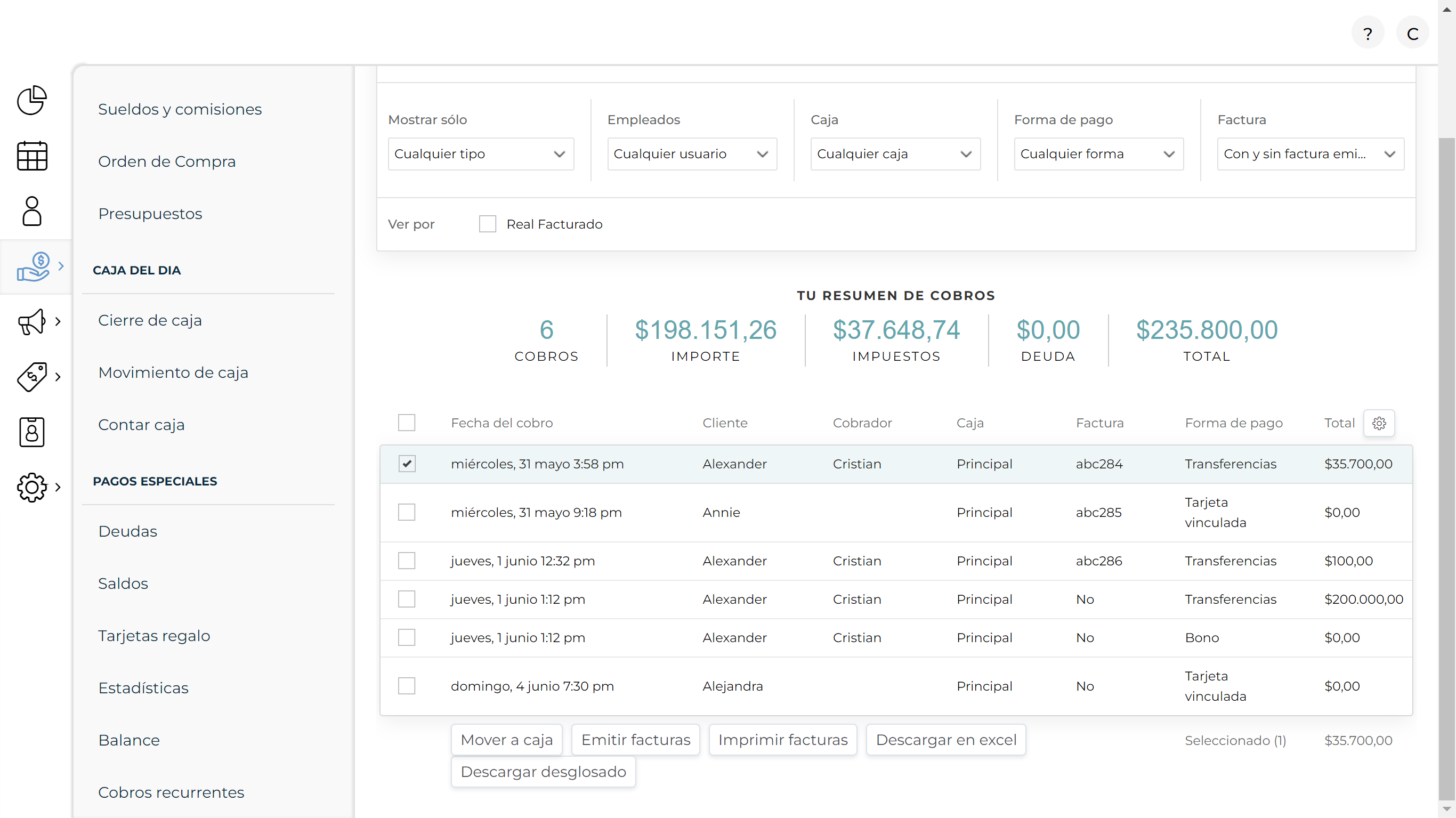
Task: Click the scrollbar up arrow
Action: click(x=1447, y=9)
